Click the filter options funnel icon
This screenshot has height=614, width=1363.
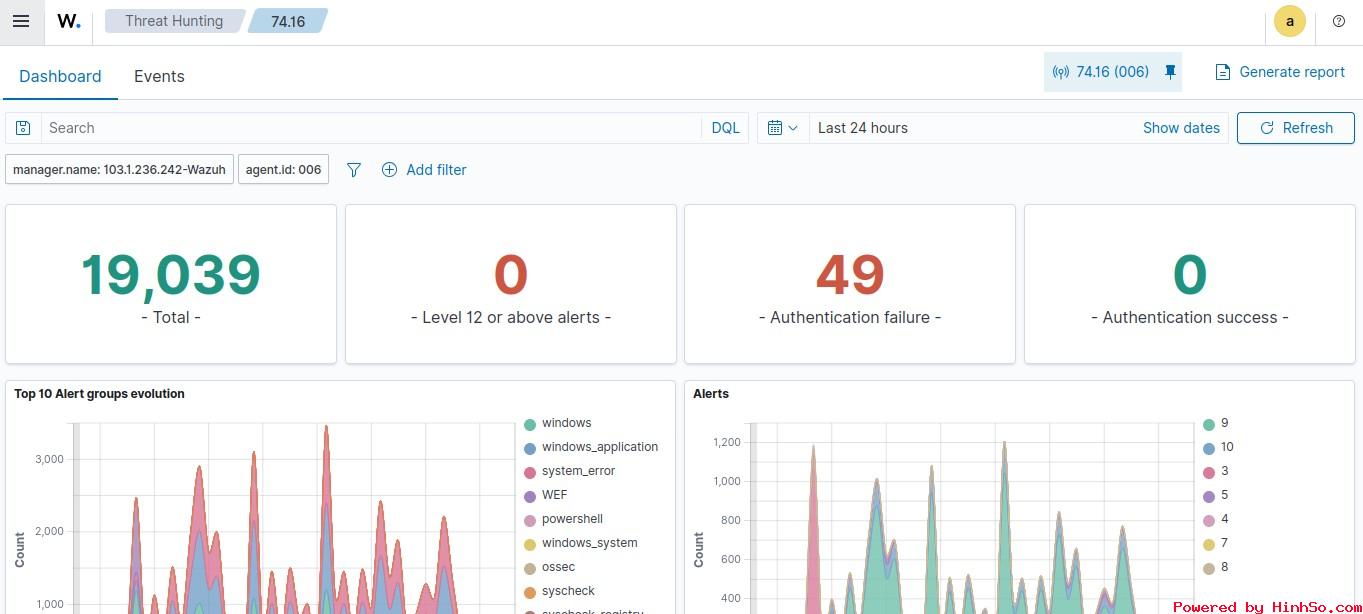coord(353,170)
